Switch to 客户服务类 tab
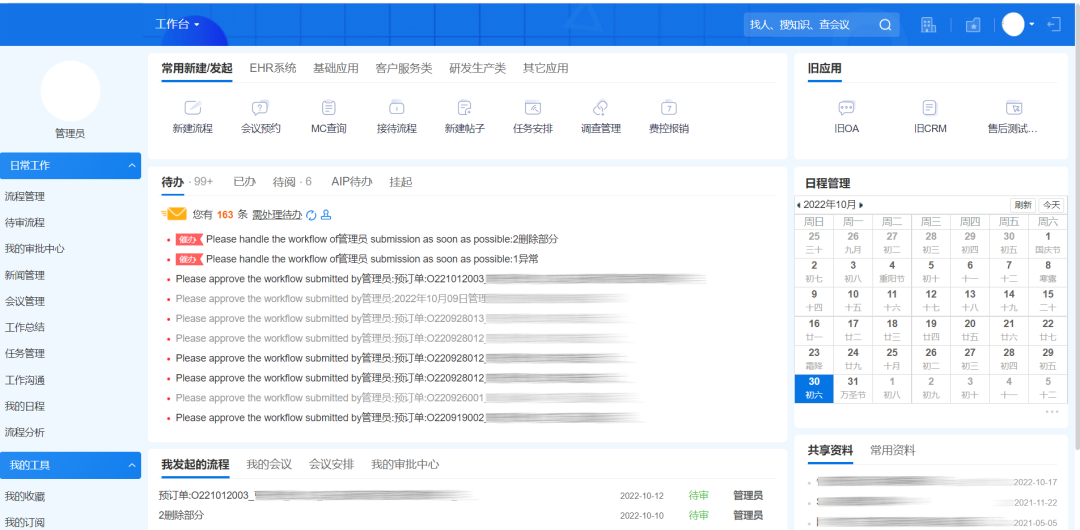This screenshot has height=530, width=1080. [x=404, y=68]
